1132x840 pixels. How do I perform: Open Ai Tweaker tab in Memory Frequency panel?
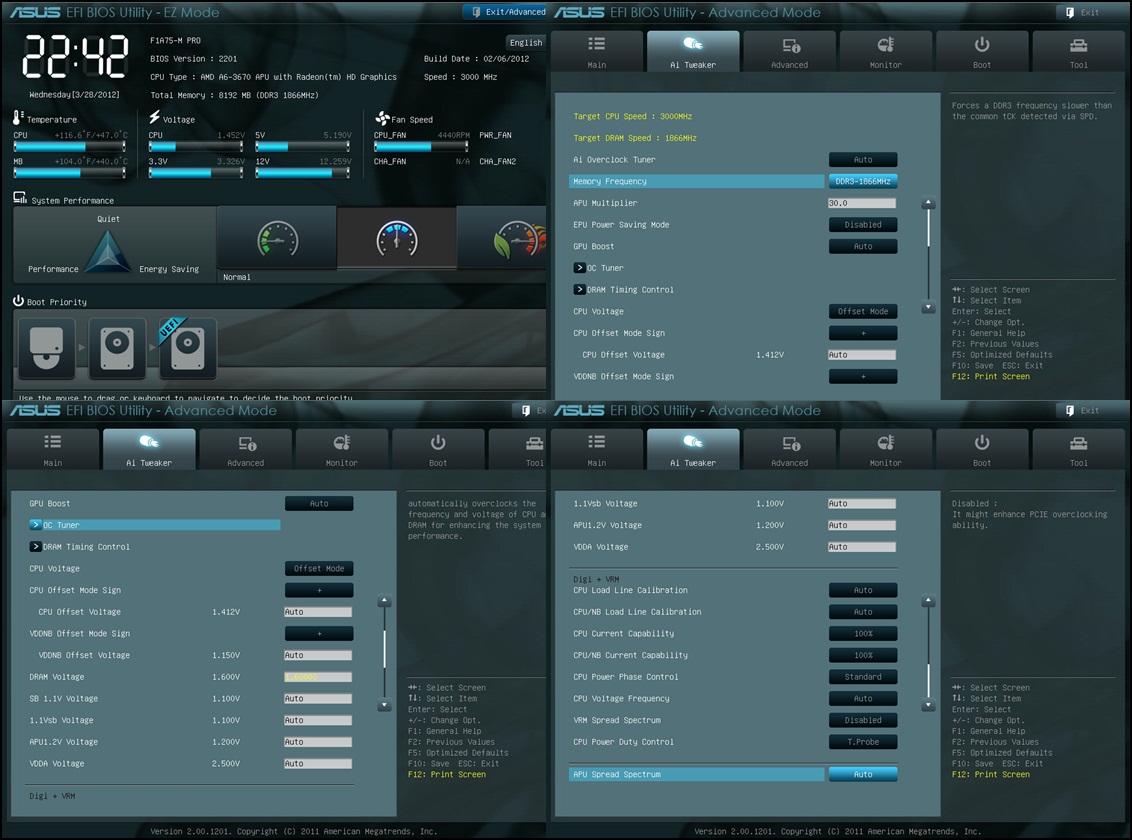(x=693, y=51)
